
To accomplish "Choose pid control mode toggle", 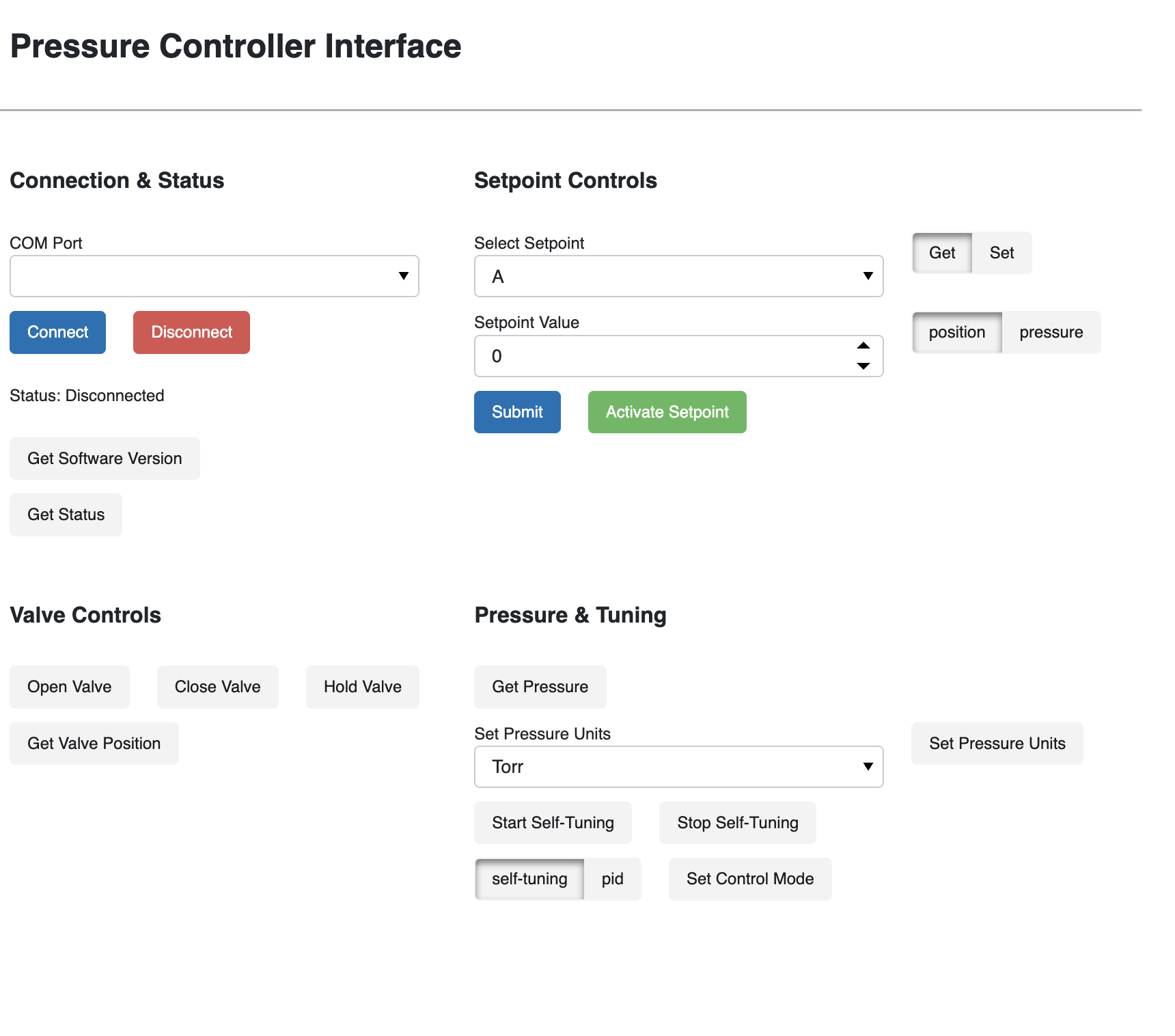I will 612,879.
